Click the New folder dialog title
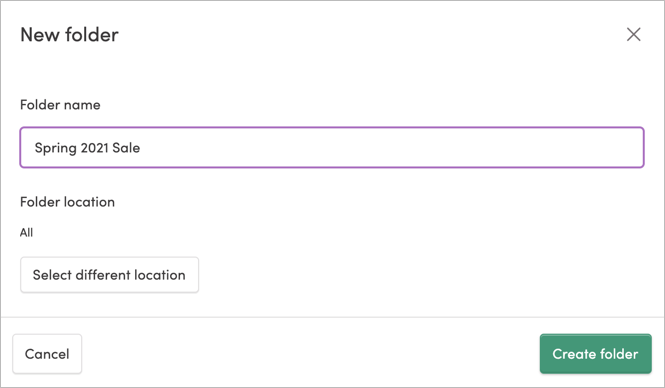 70,35
